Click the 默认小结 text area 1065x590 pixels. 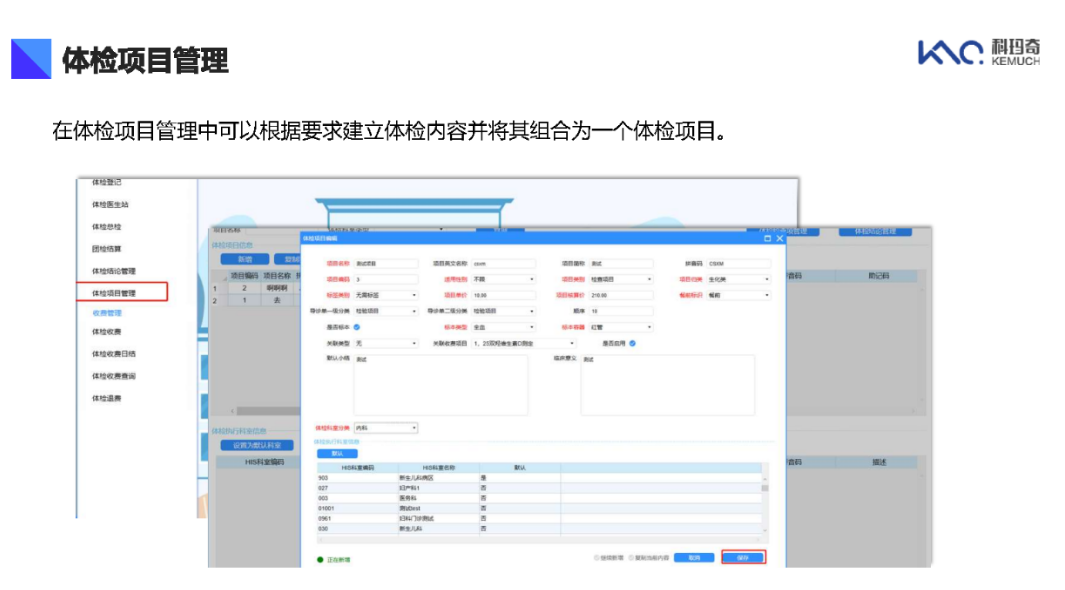coord(440,384)
